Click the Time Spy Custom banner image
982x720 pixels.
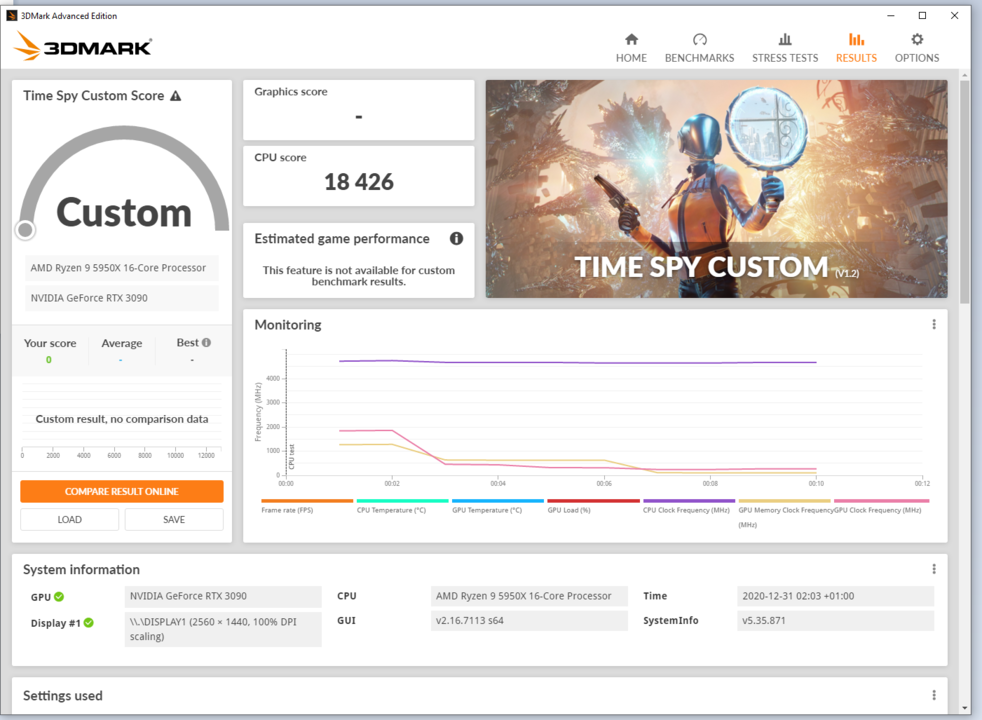[716, 188]
